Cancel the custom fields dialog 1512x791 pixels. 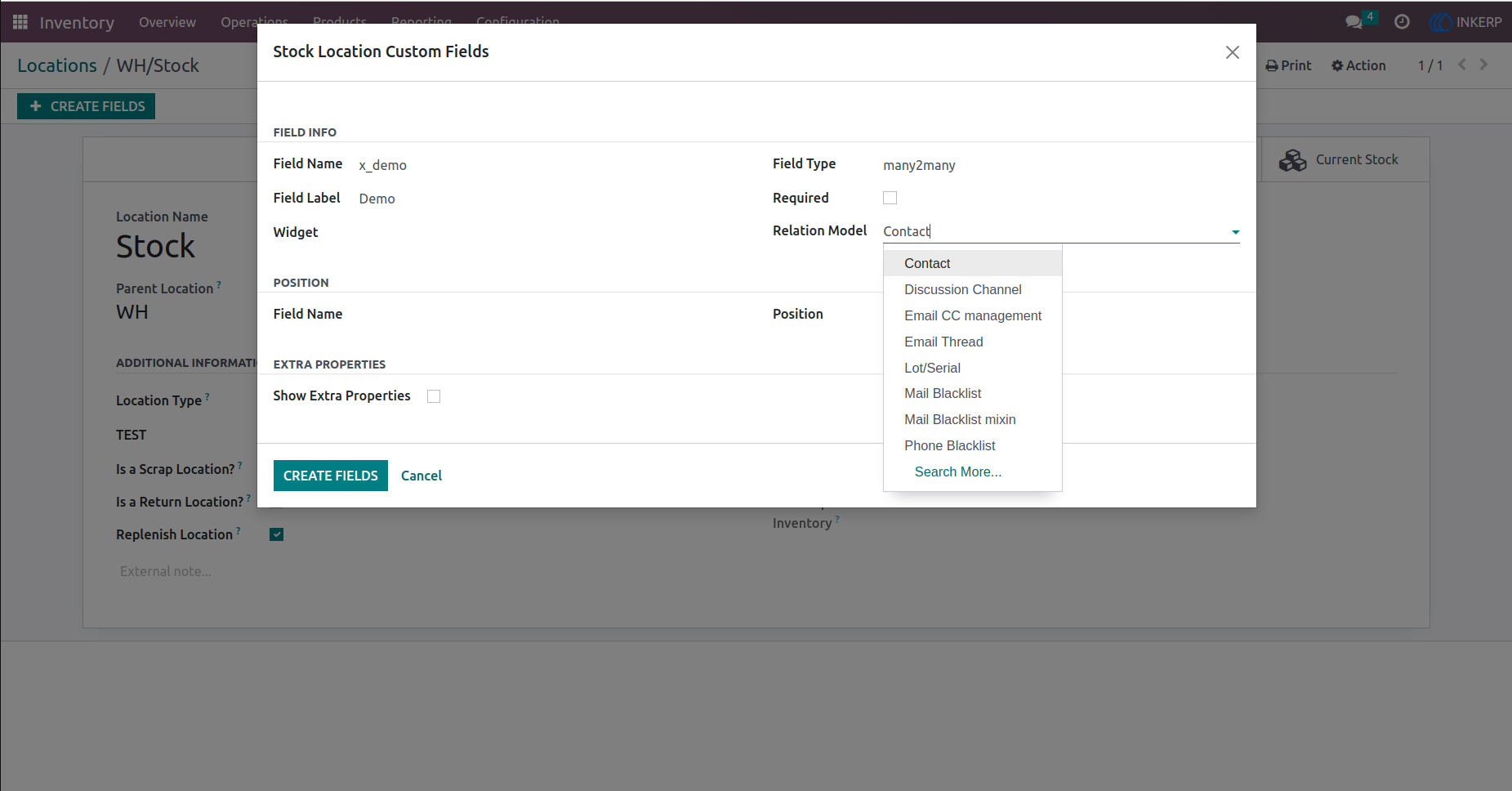421,476
